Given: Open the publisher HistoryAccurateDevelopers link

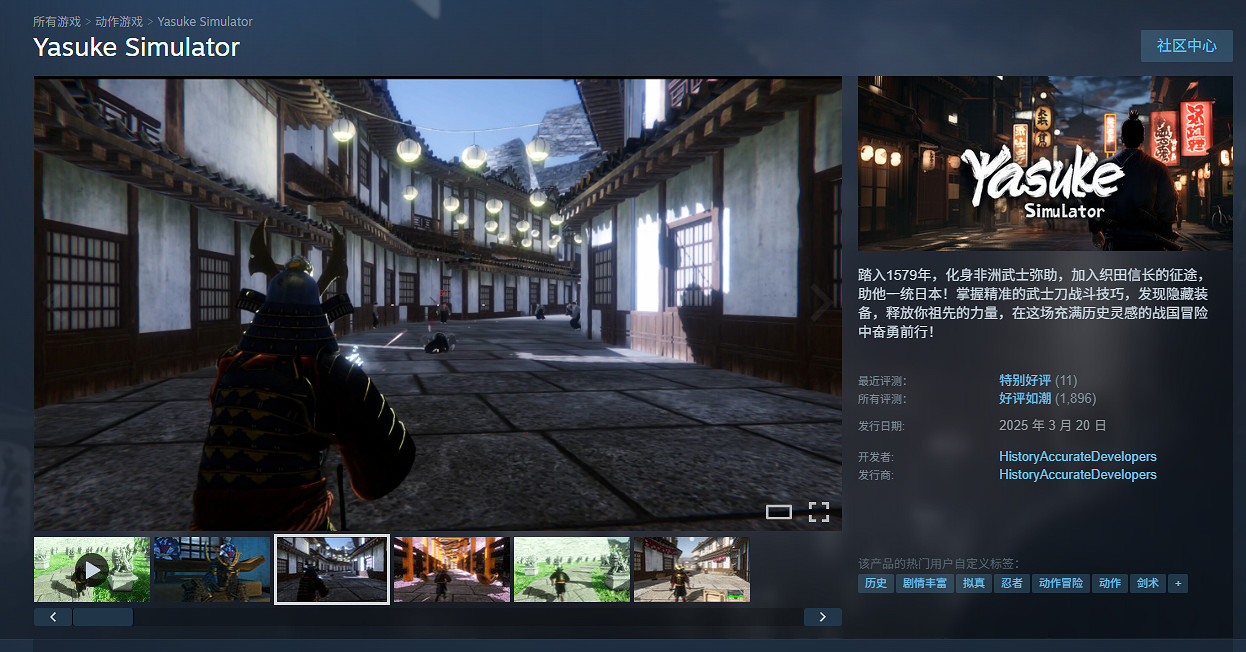Looking at the screenshot, I should coord(1077,474).
